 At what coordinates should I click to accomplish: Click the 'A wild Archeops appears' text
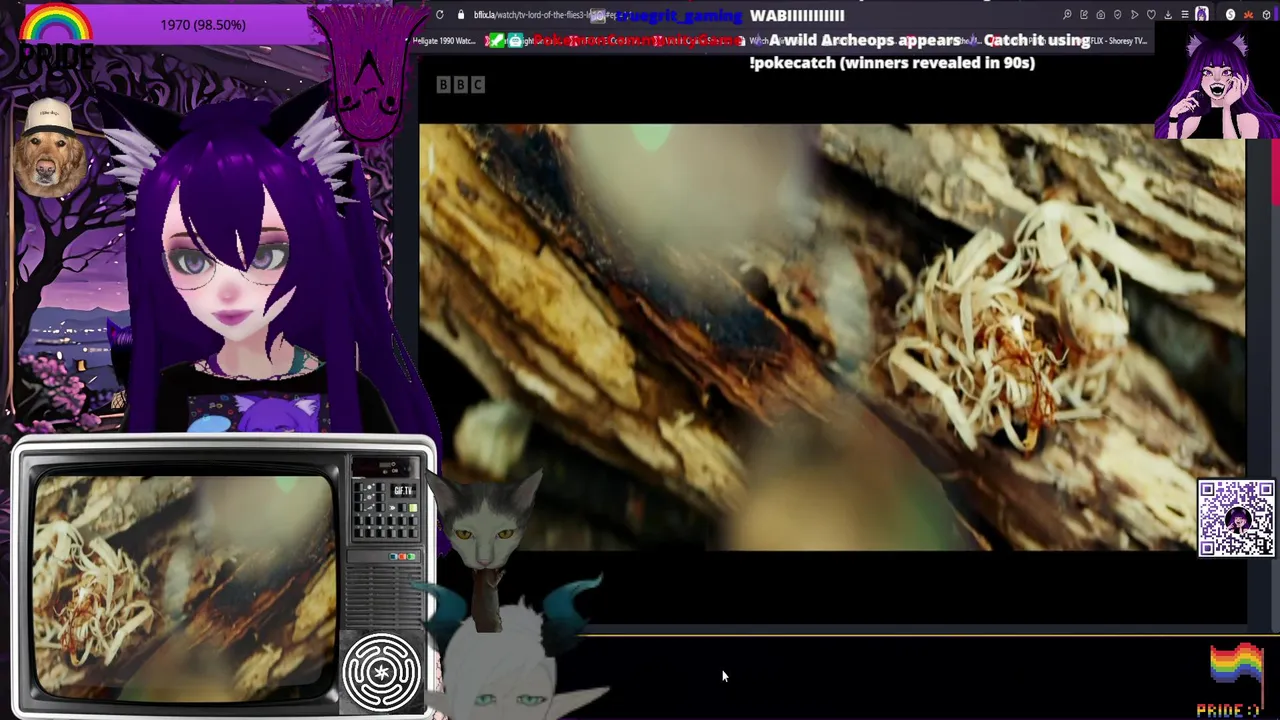865,40
